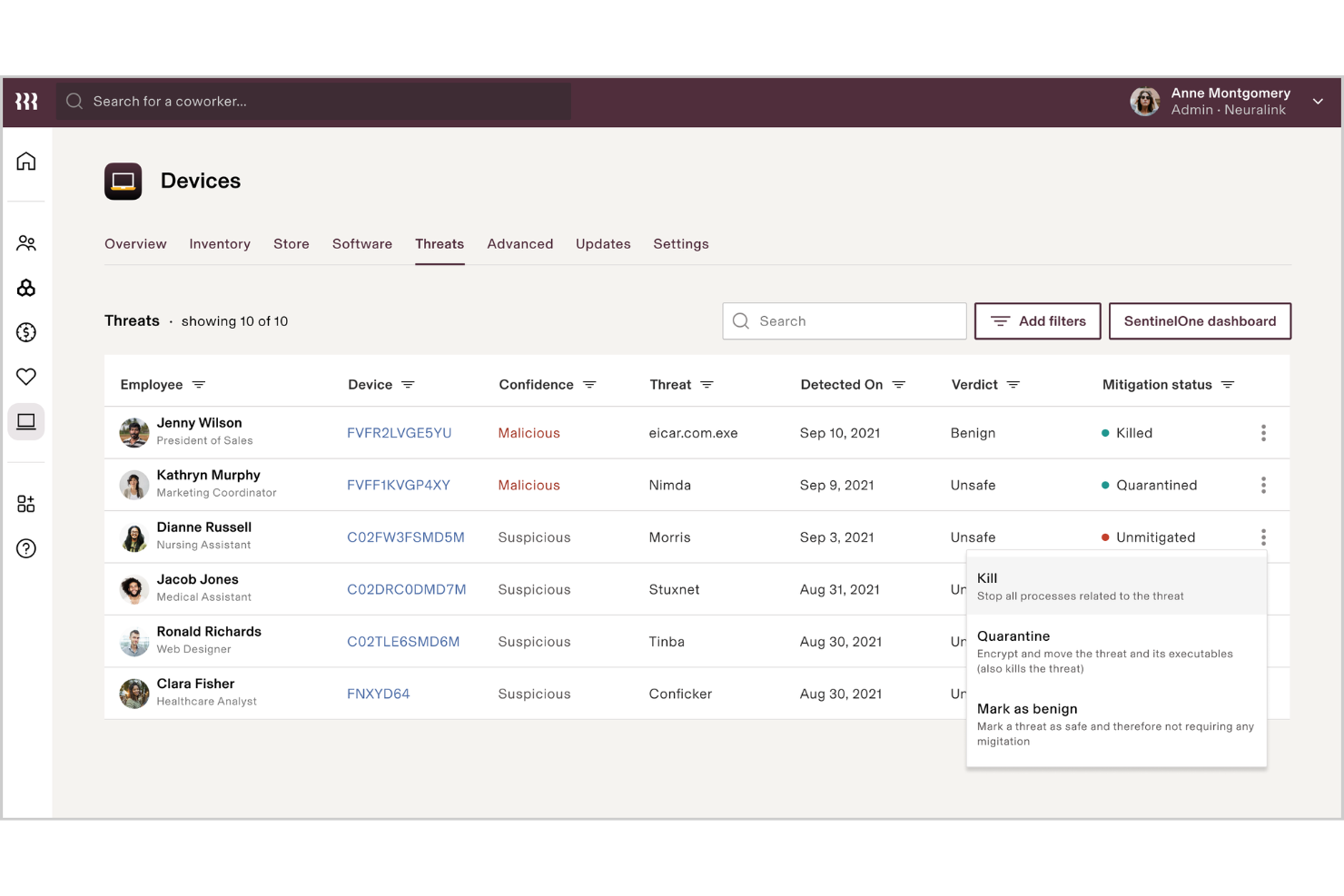This screenshot has width=1344, height=896.
Task: Open the Mitigation status filter
Action: [1228, 384]
